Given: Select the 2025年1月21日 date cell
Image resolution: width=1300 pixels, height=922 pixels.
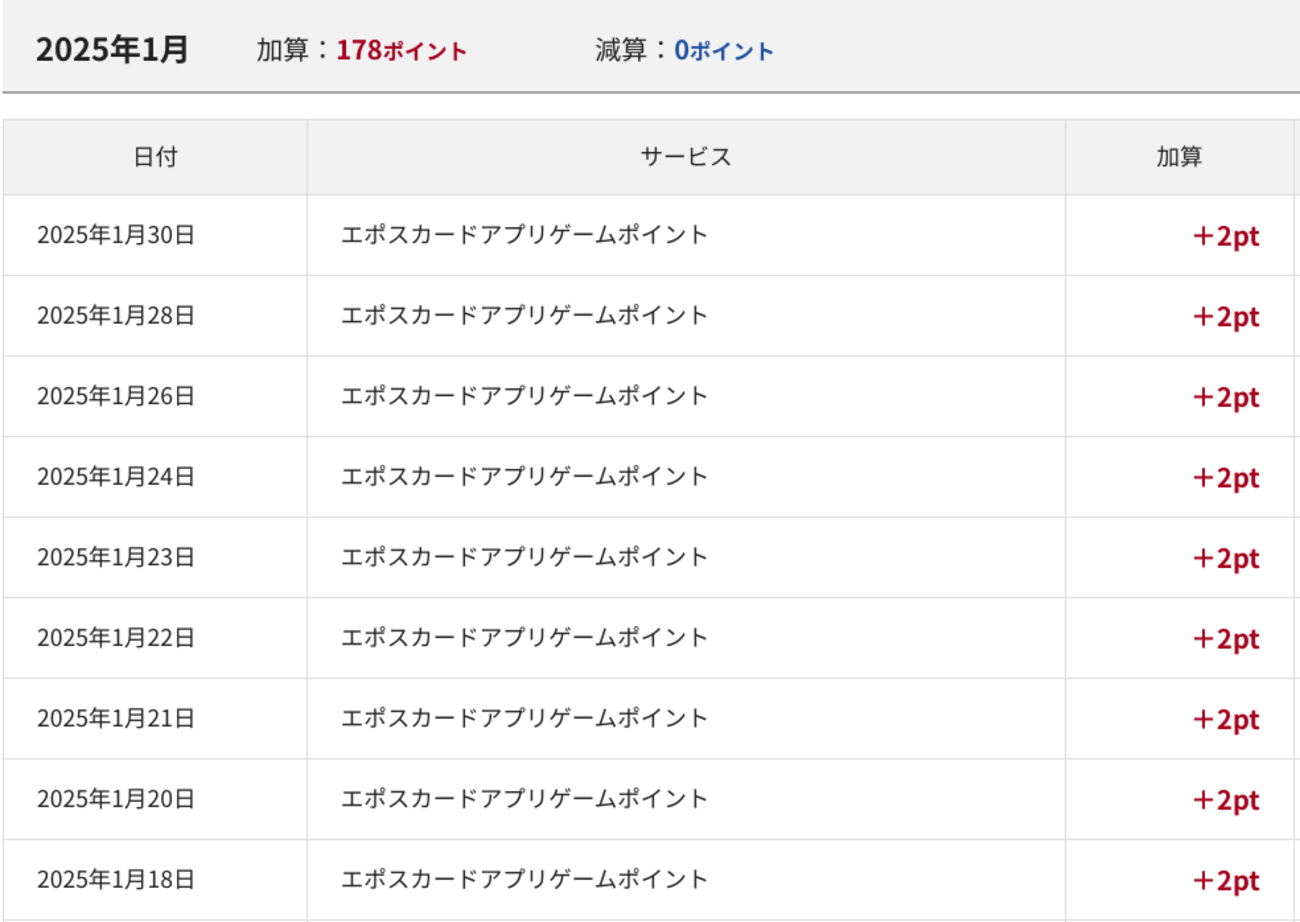Looking at the screenshot, I should coord(116,719).
